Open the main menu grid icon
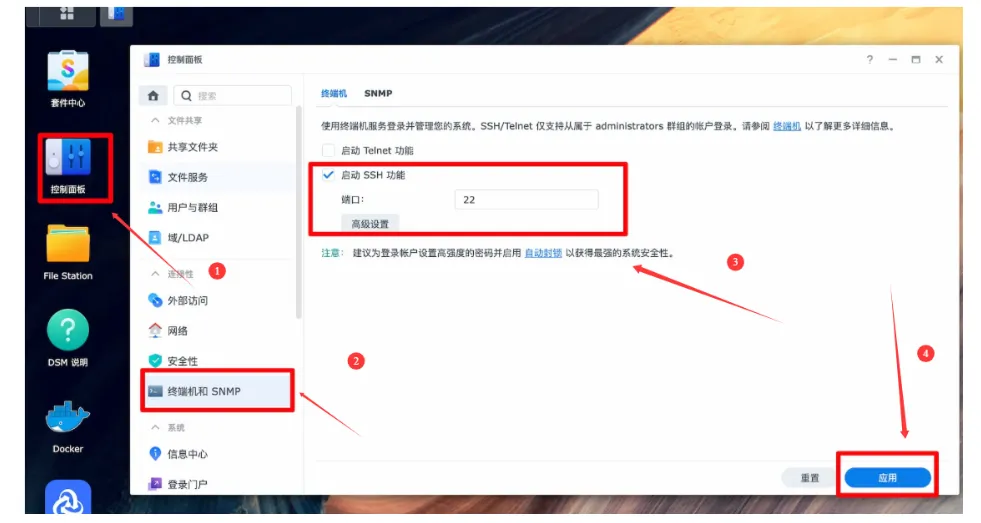981x523 pixels. [x=67, y=14]
